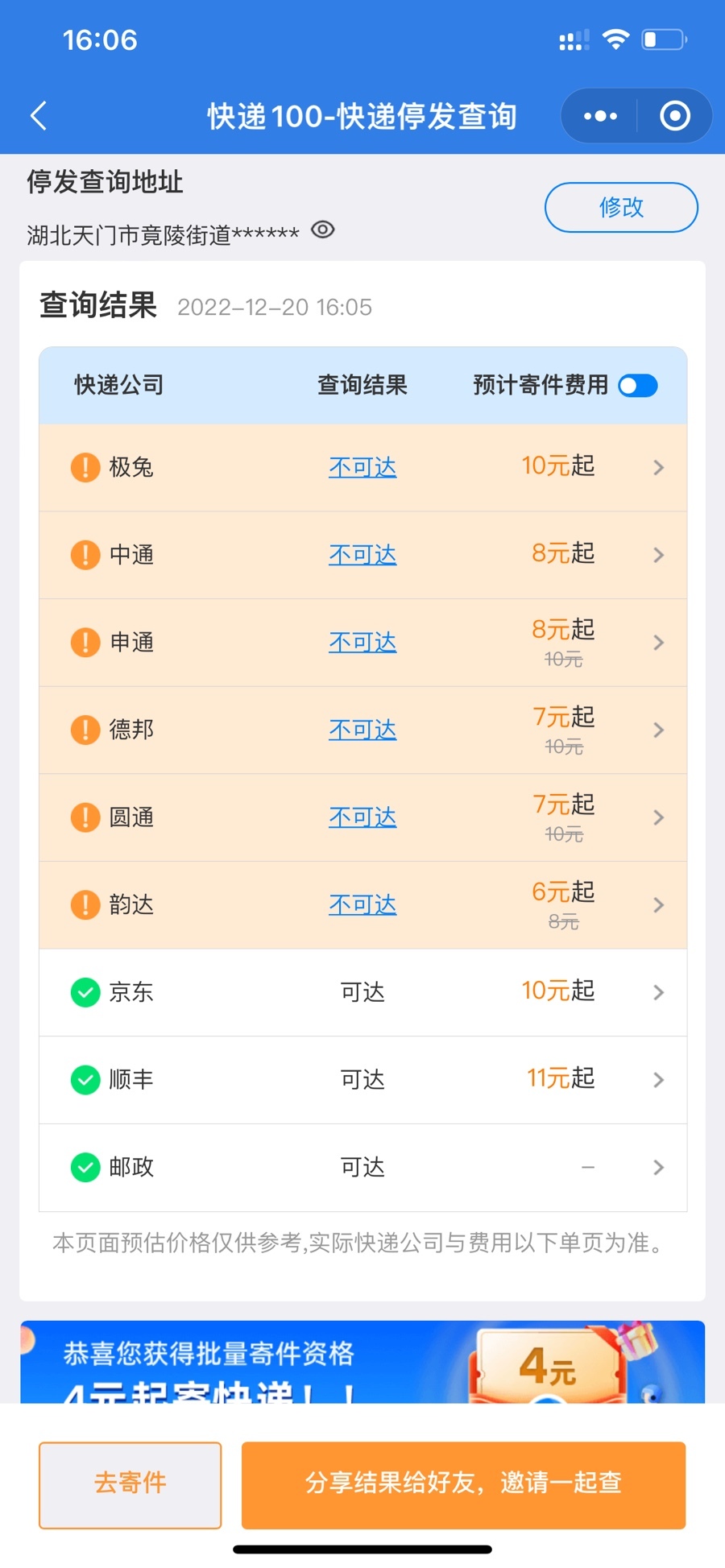Tap the back arrow in header
Image resolution: width=725 pixels, height=1568 pixels.
[39, 116]
